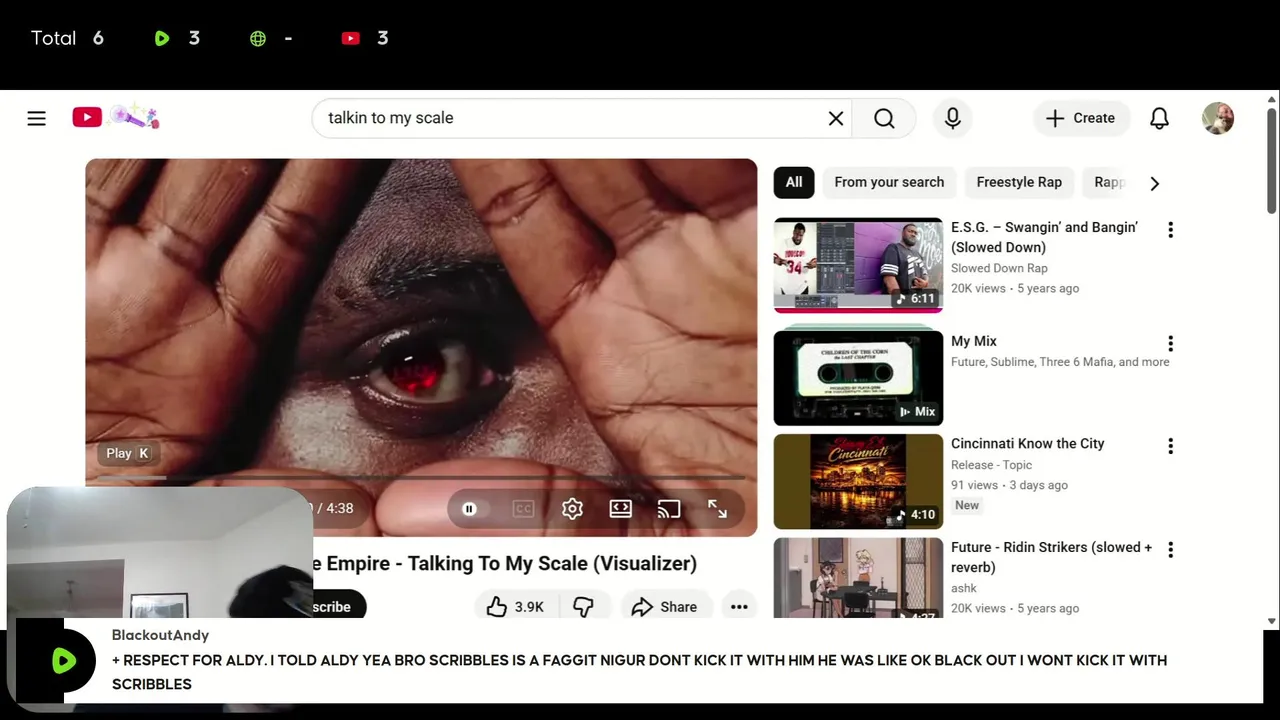
Task: Switch to theater mode
Action: (621, 509)
